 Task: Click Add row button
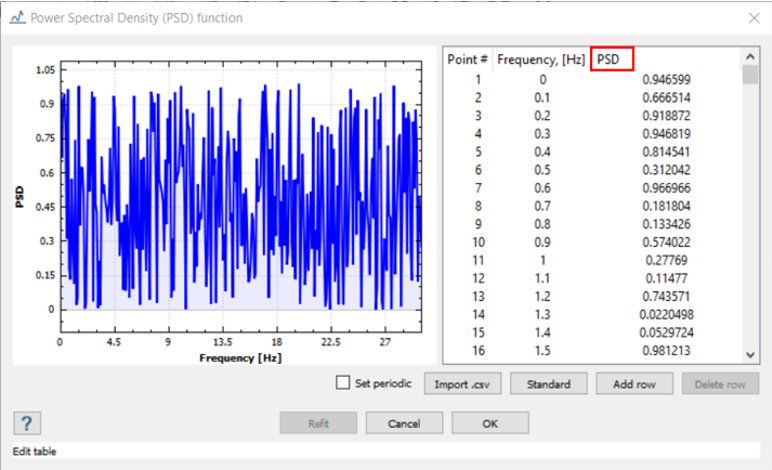[x=634, y=384]
